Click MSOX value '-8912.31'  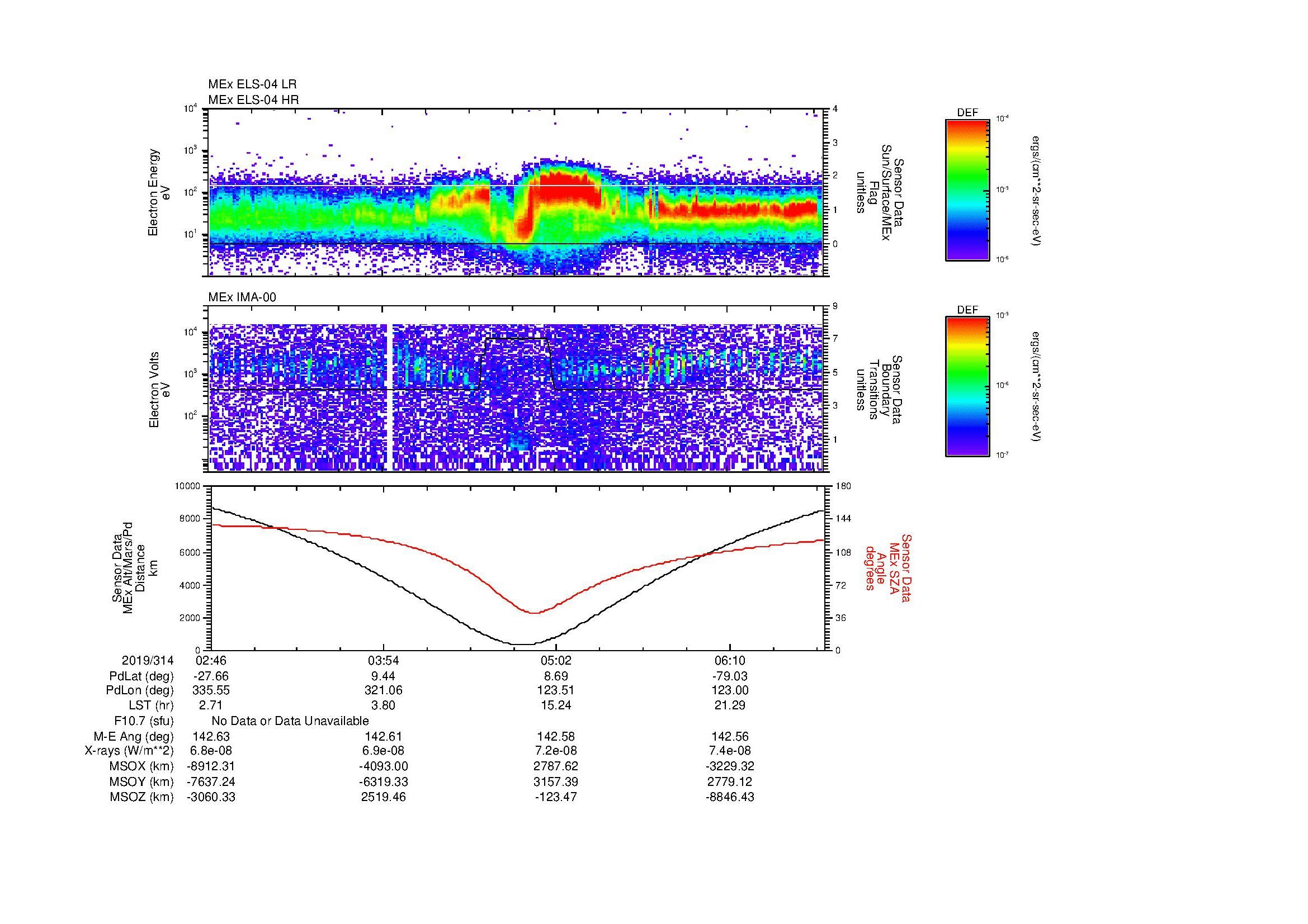tap(211, 766)
